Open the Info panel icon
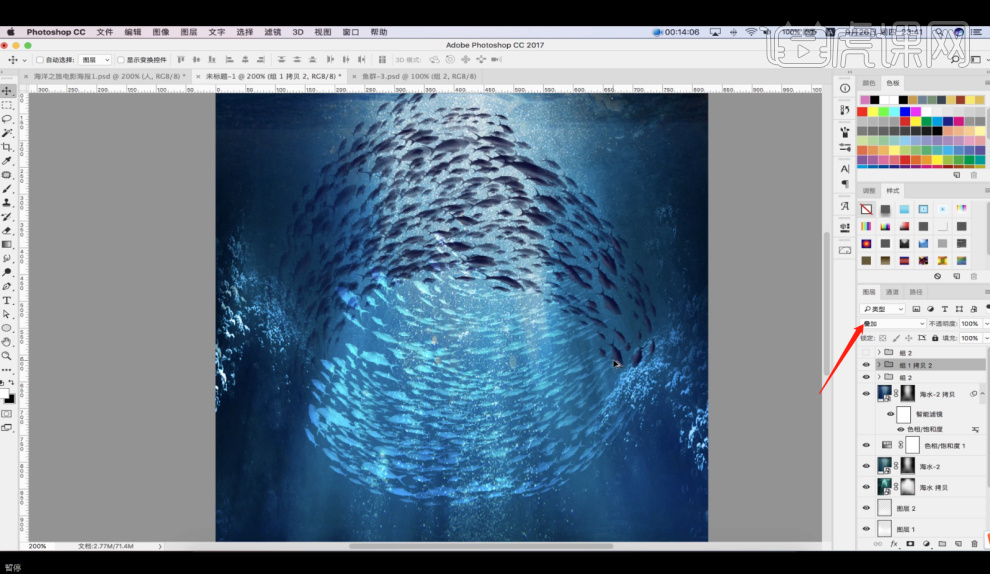This screenshot has width=990, height=574. (845, 88)
